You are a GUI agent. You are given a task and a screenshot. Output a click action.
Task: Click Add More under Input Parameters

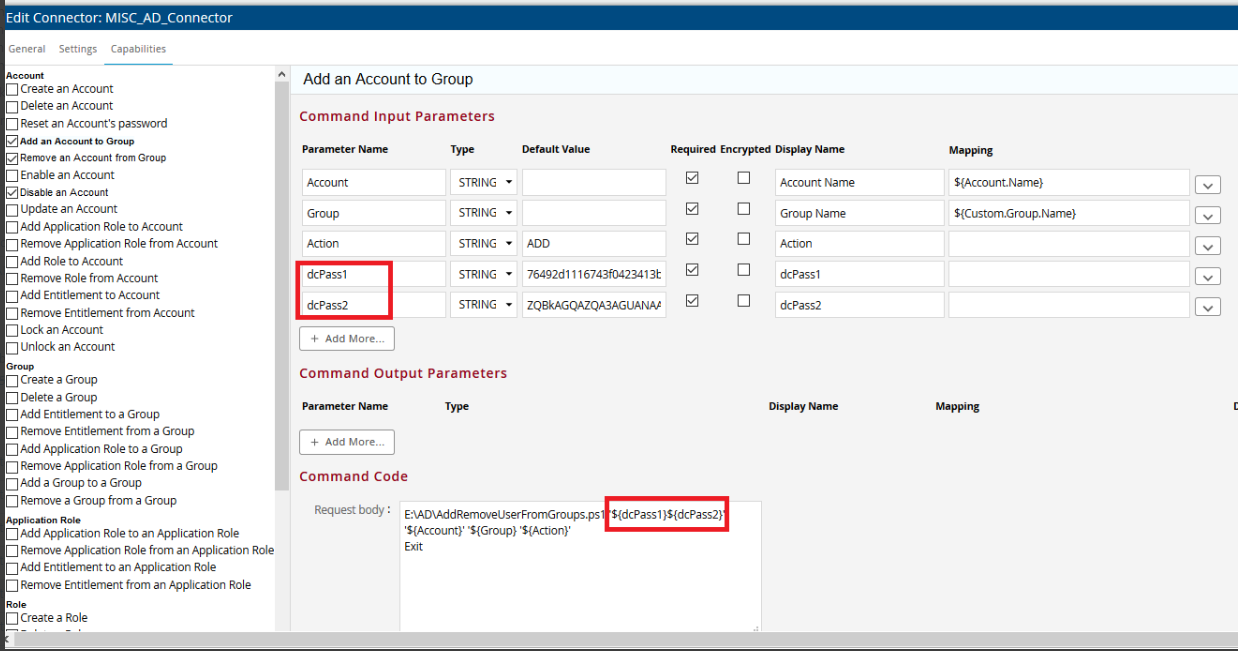pos(347,339)
